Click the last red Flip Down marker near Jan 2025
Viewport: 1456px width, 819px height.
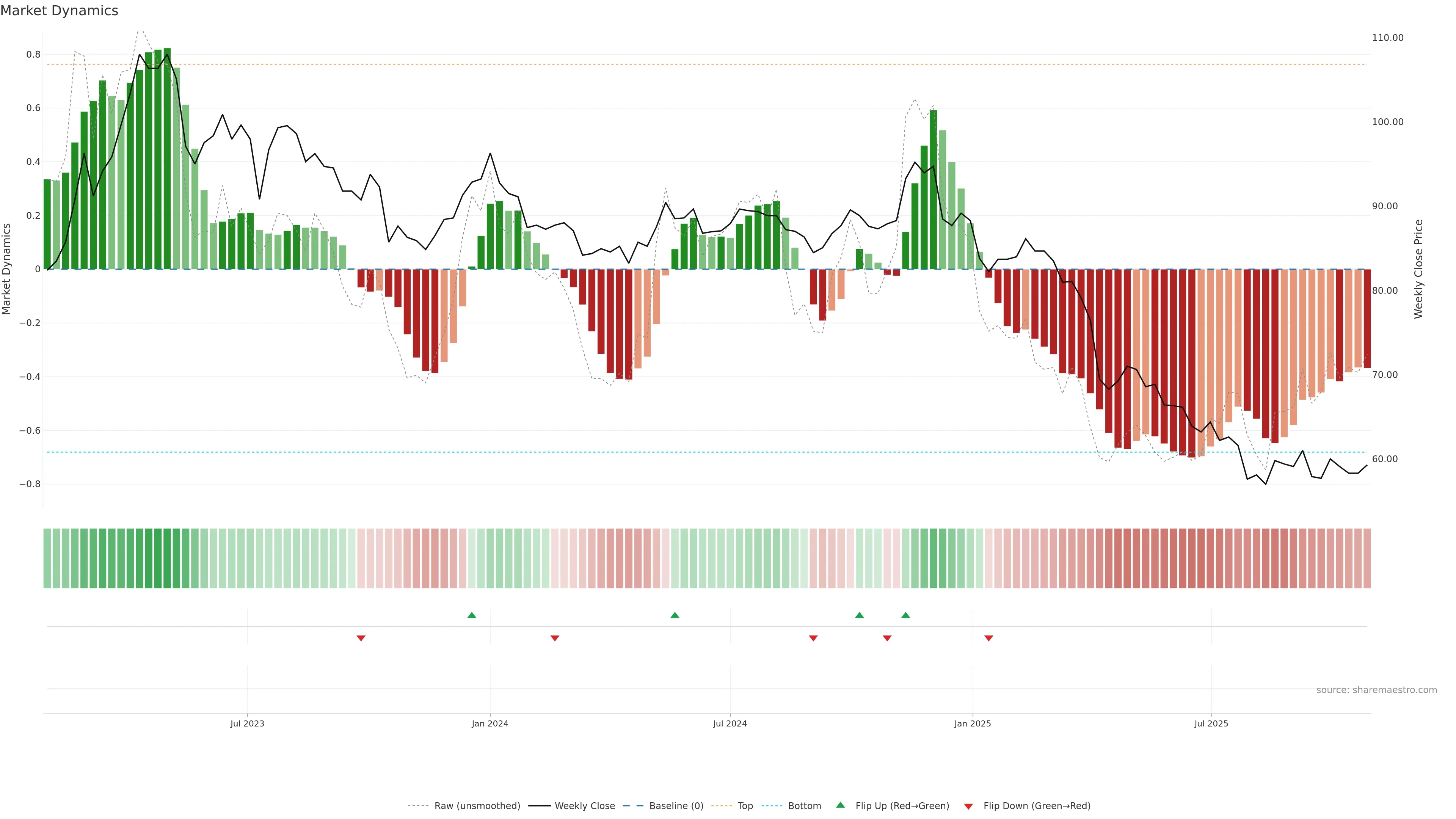pyautogui.click(x=988, y=638)
